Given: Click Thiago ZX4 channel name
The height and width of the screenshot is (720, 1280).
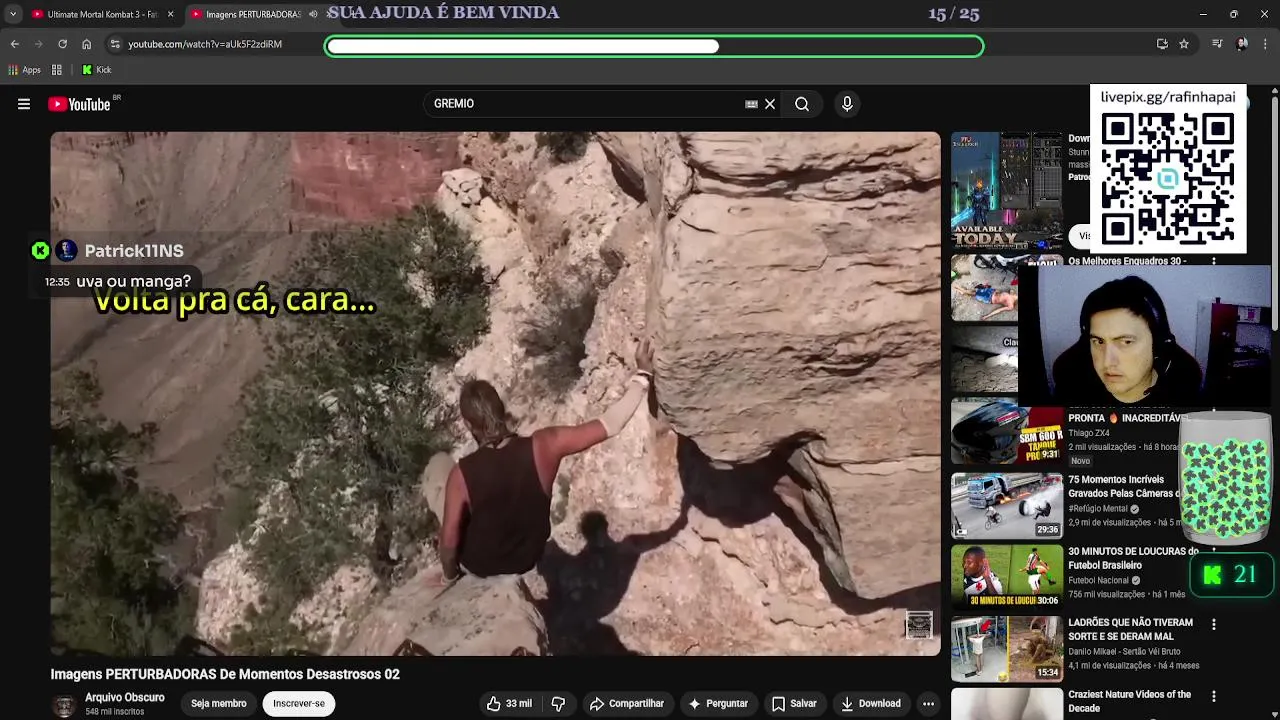Looking at the screenshot, I should 1089,433.
